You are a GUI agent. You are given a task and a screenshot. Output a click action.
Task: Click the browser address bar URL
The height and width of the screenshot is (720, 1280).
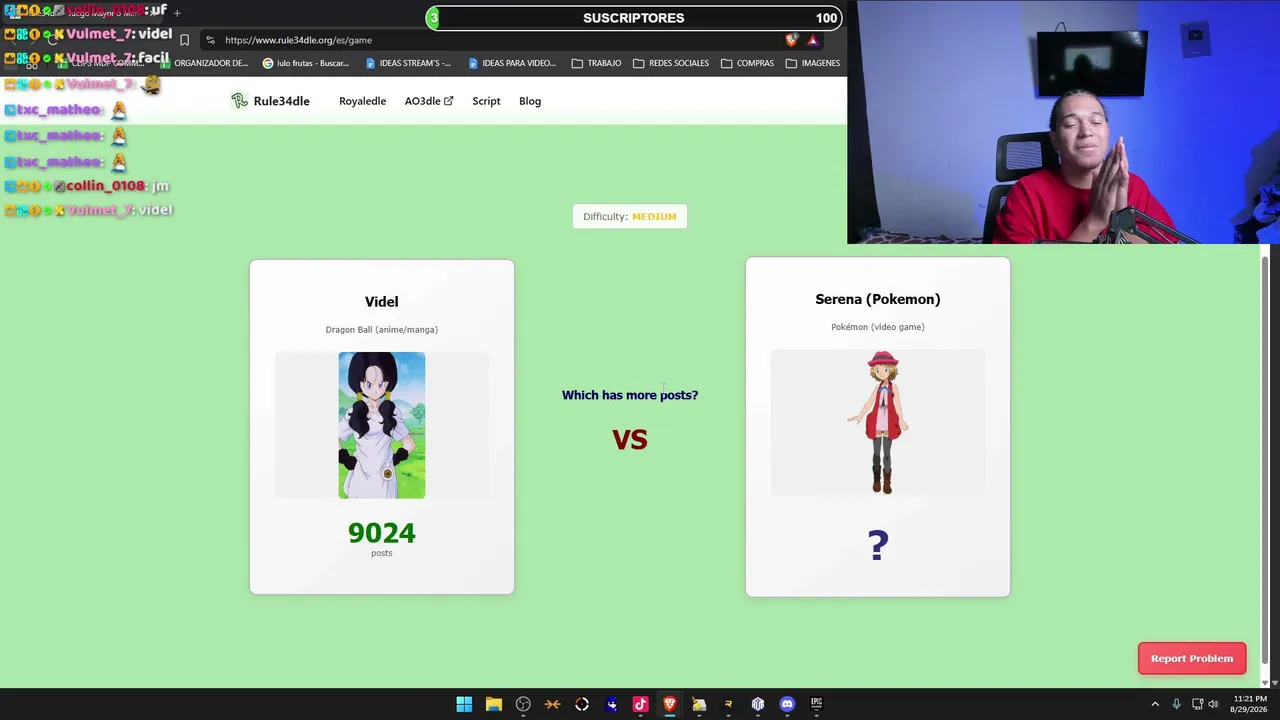[298, 40]
